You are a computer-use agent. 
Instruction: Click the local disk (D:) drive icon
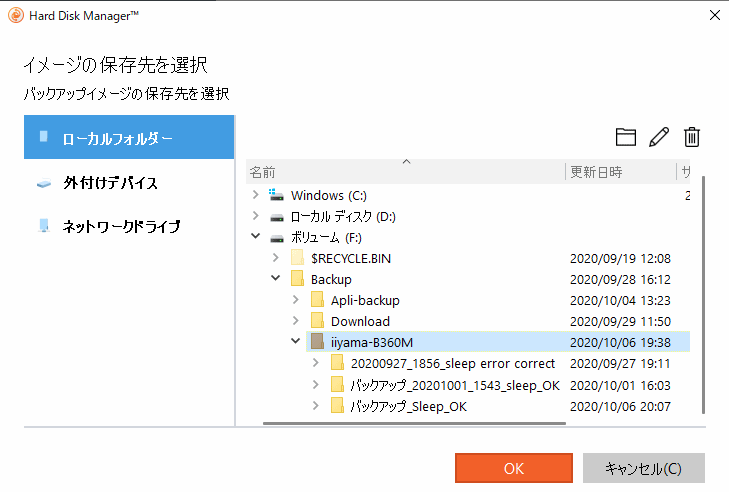[x=277, y=216]
